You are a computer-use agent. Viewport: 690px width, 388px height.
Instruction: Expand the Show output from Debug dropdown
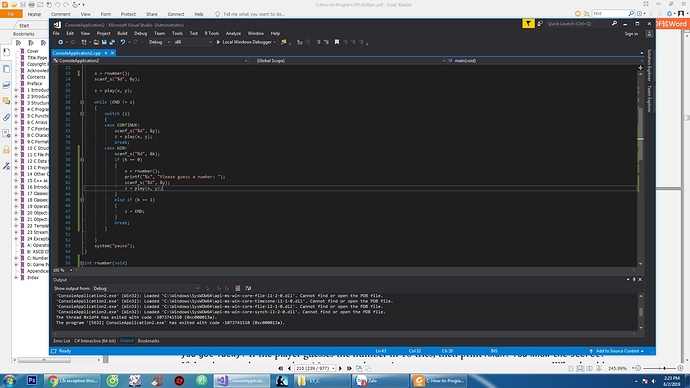[146, 288]
